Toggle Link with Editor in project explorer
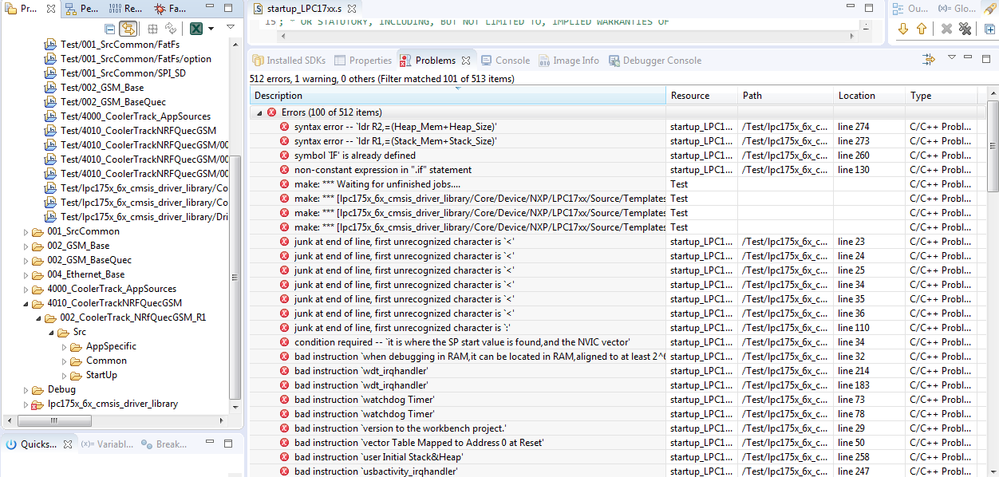The width and height of the screenshot is (999, 477). [x=128, y=29]
